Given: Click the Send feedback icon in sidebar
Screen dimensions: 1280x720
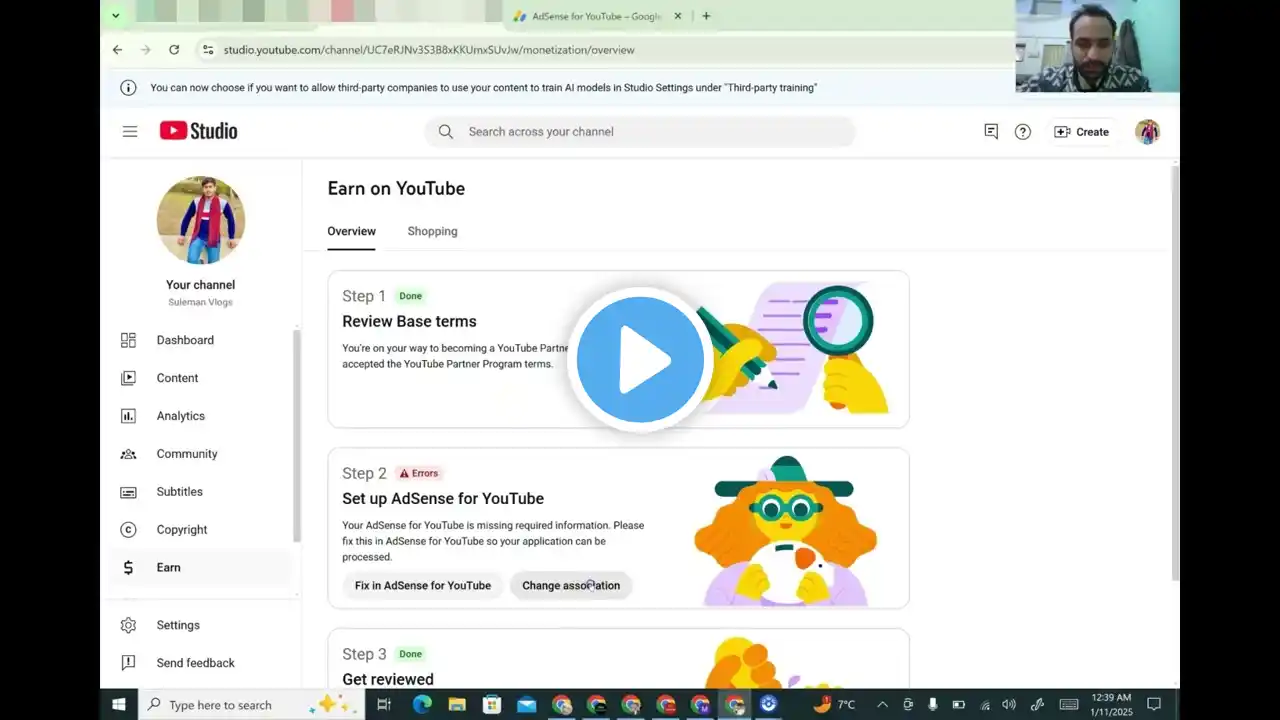Looking at the screenshot, I should [128, 663].
